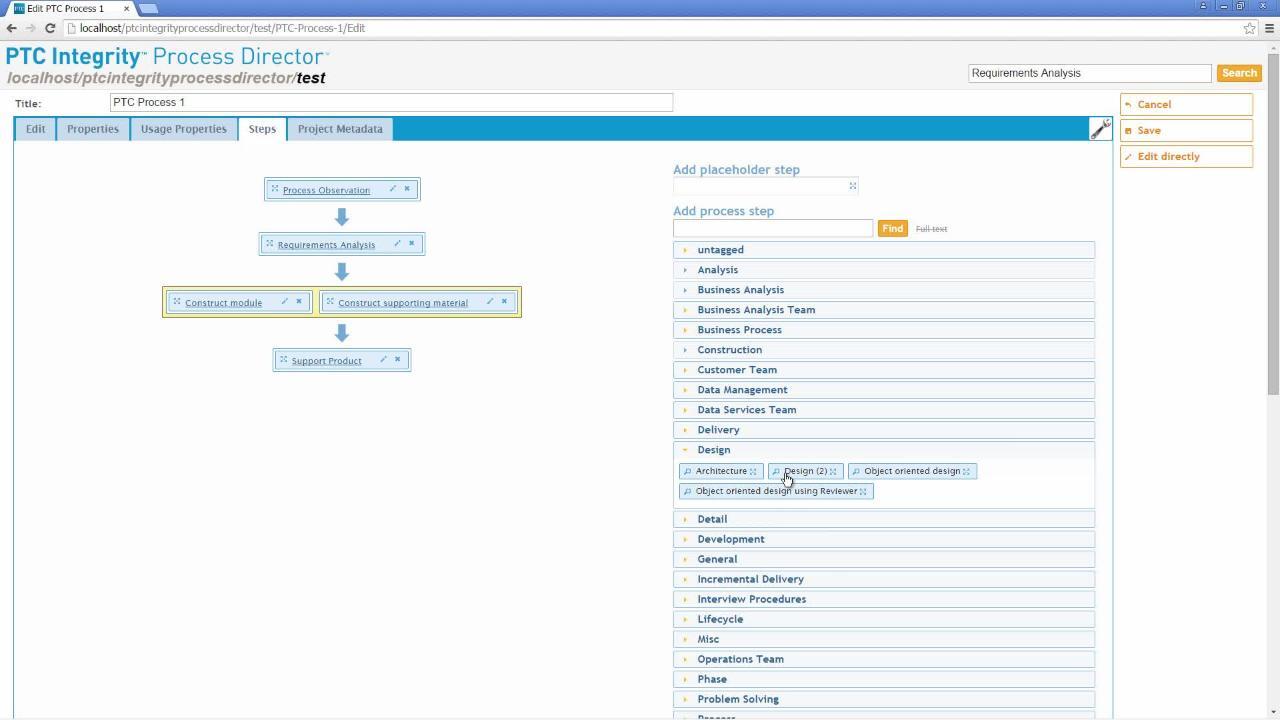Viewport: 1280px width, 720px height.
Task: Expand the Construction category
Action: (884, 350)
